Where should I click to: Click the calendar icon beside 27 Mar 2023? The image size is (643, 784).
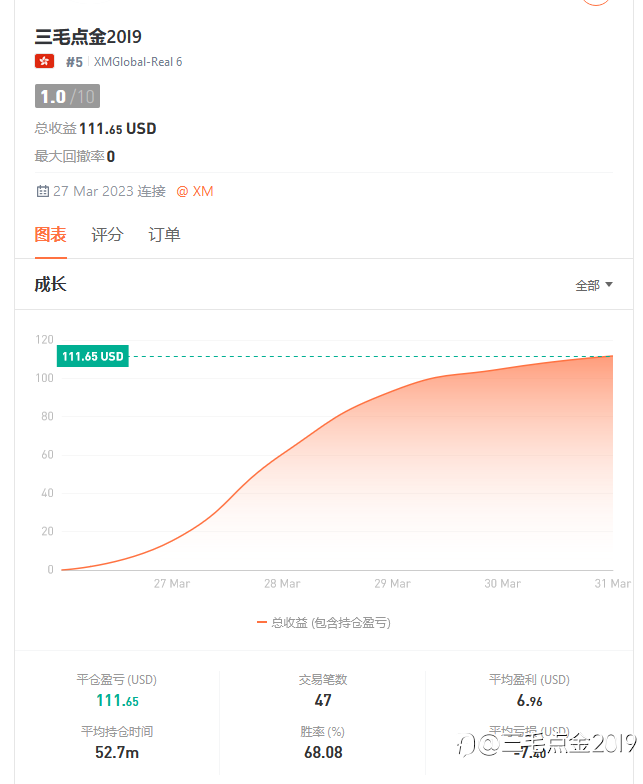pos(42,191)
